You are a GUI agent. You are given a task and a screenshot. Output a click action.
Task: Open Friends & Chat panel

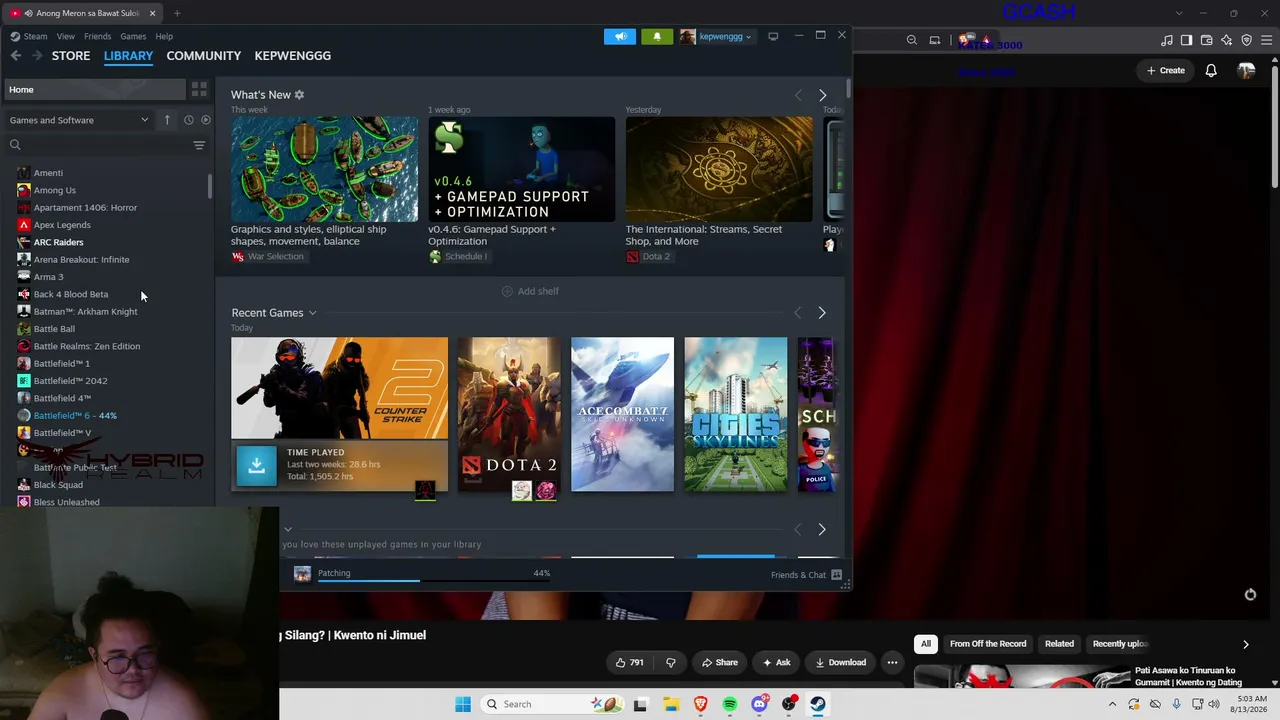806,575
